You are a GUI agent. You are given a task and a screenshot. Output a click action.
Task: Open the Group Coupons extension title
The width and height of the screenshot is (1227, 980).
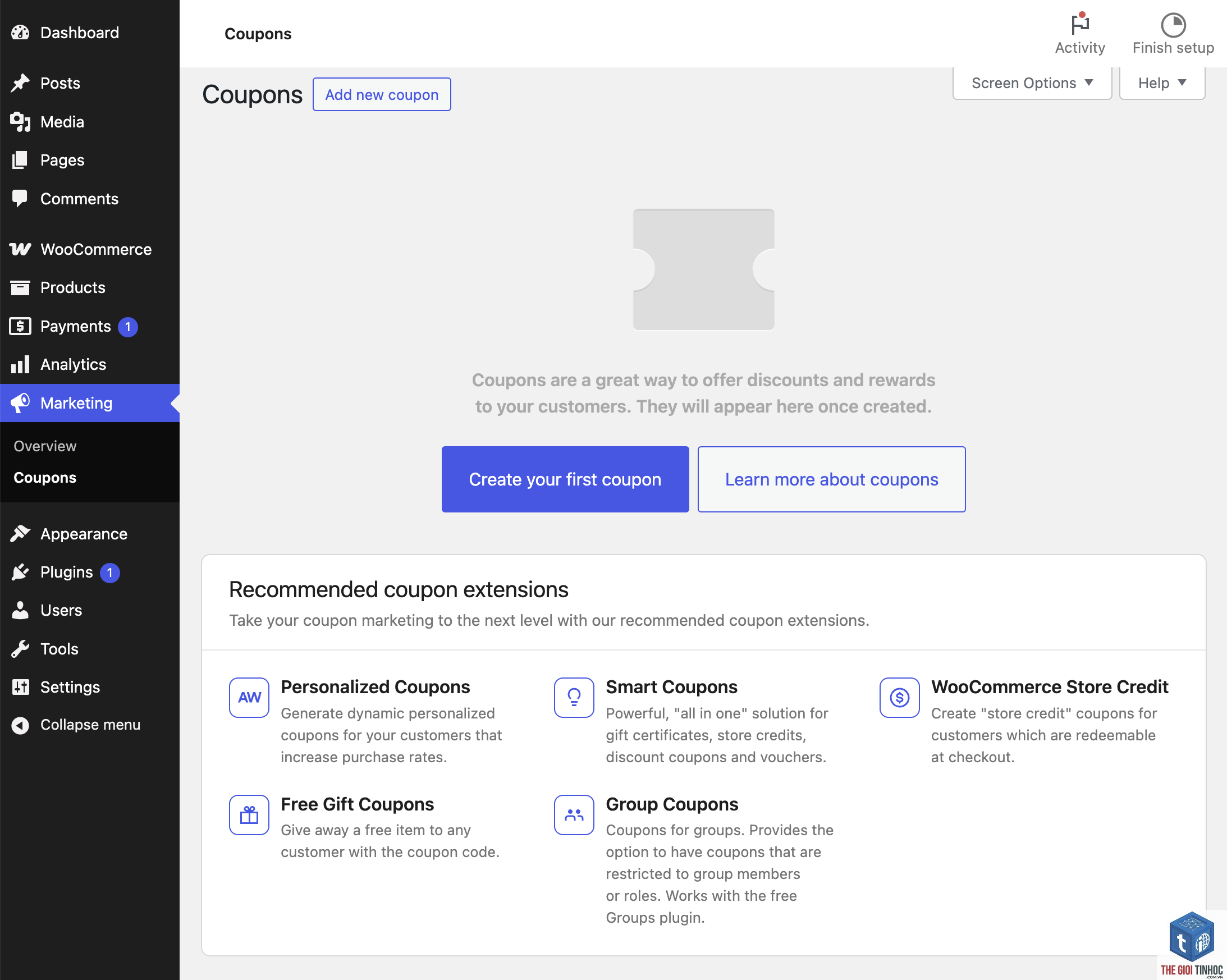[x=672, y=804]
